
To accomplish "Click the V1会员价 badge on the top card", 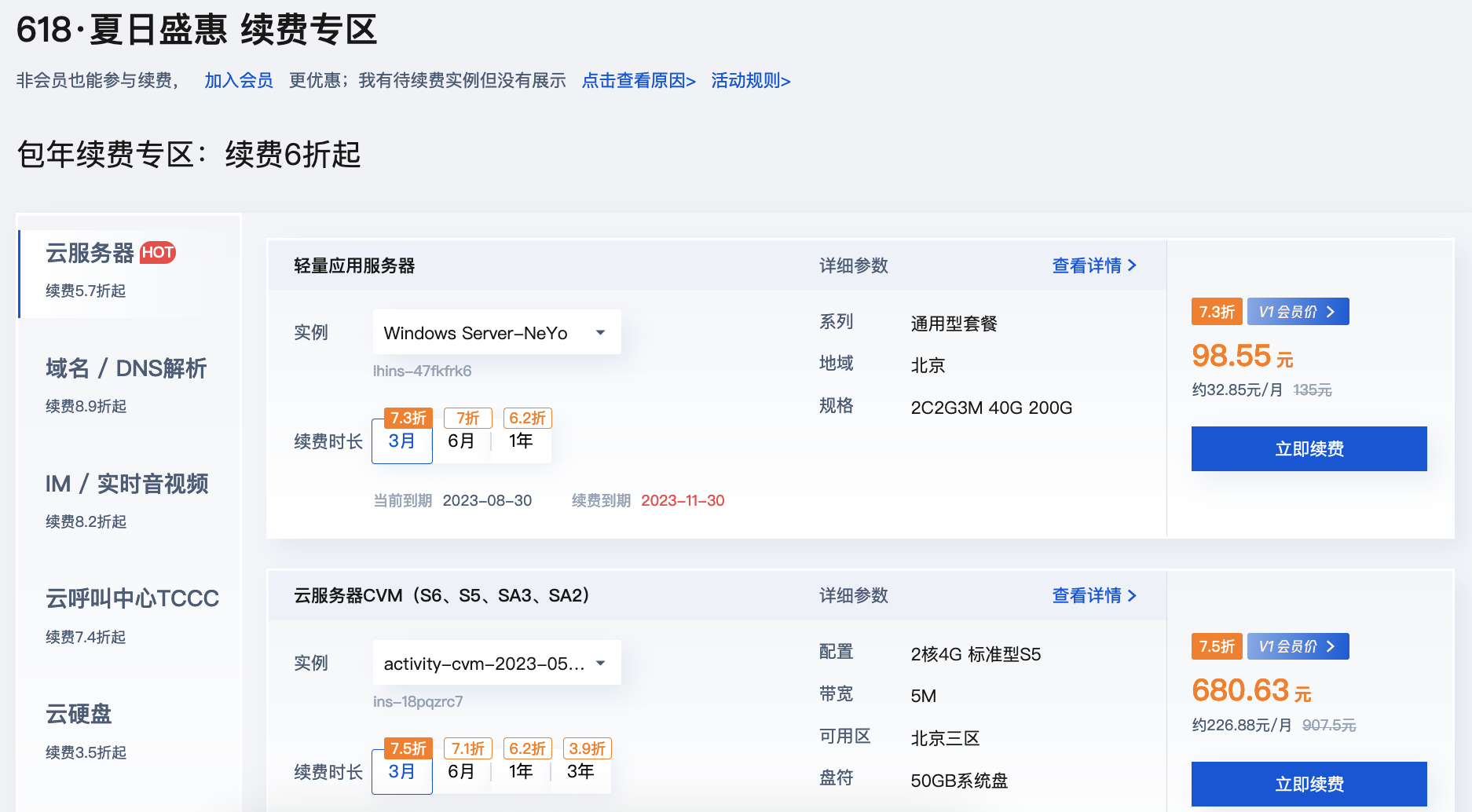I will point(1297,311).
